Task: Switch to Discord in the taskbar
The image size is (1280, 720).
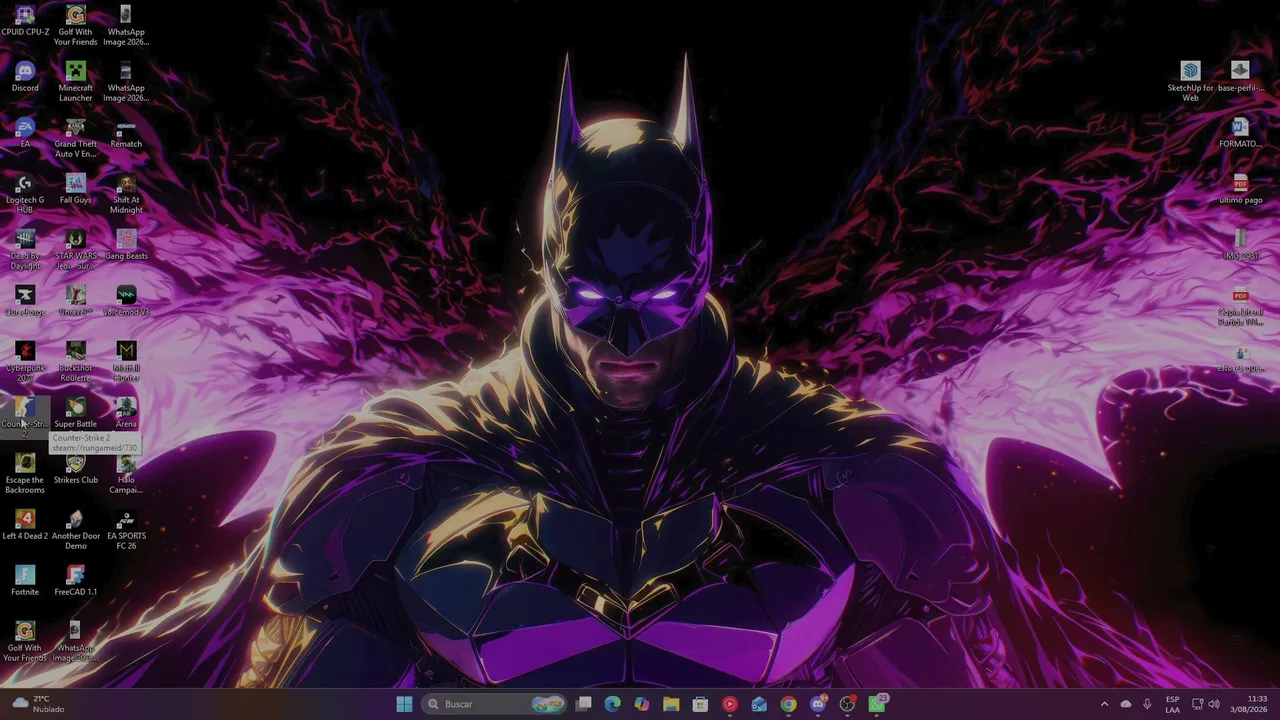Action: point(818,704)
